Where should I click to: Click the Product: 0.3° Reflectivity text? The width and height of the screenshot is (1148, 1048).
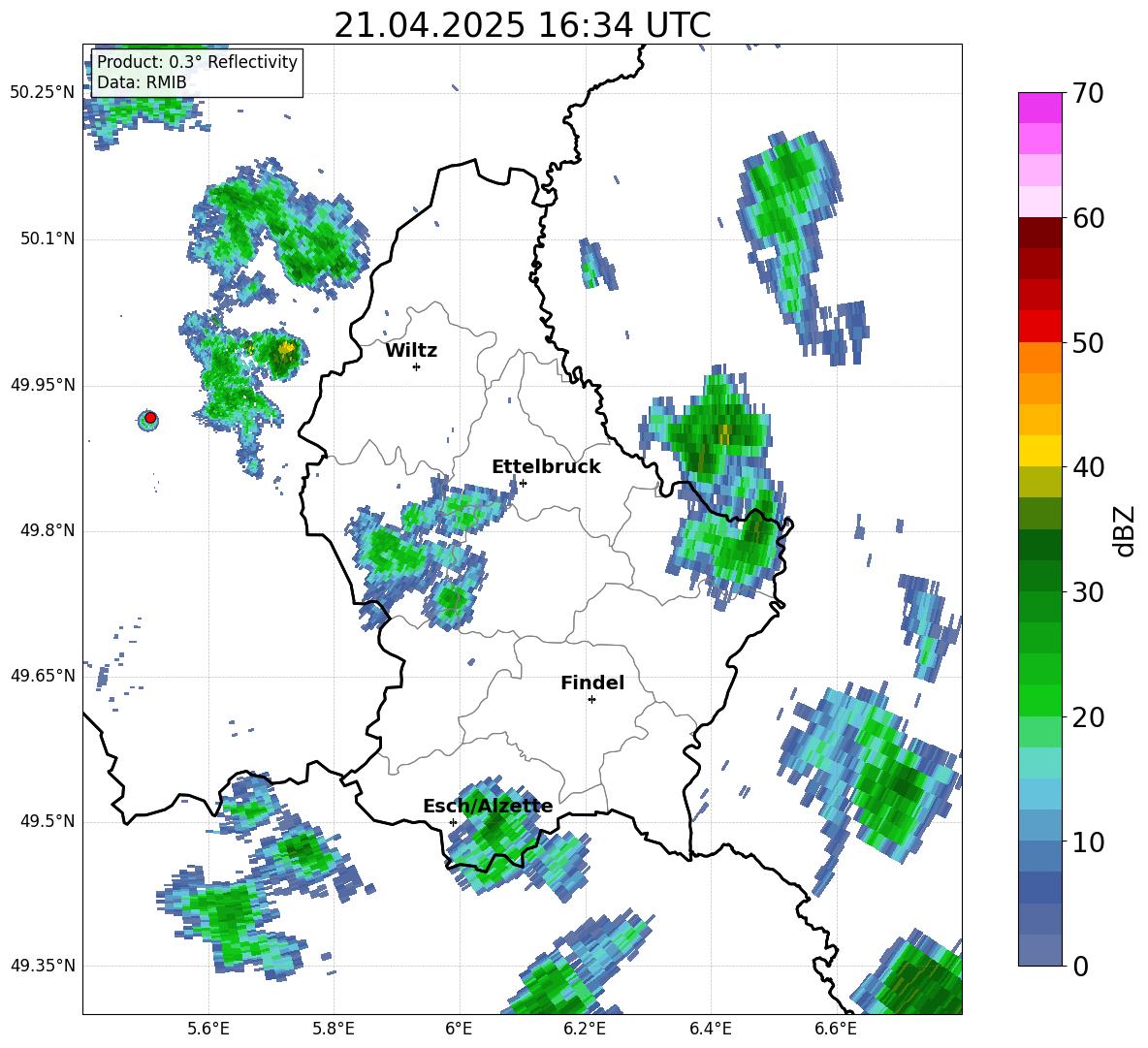tap(197, 61)
